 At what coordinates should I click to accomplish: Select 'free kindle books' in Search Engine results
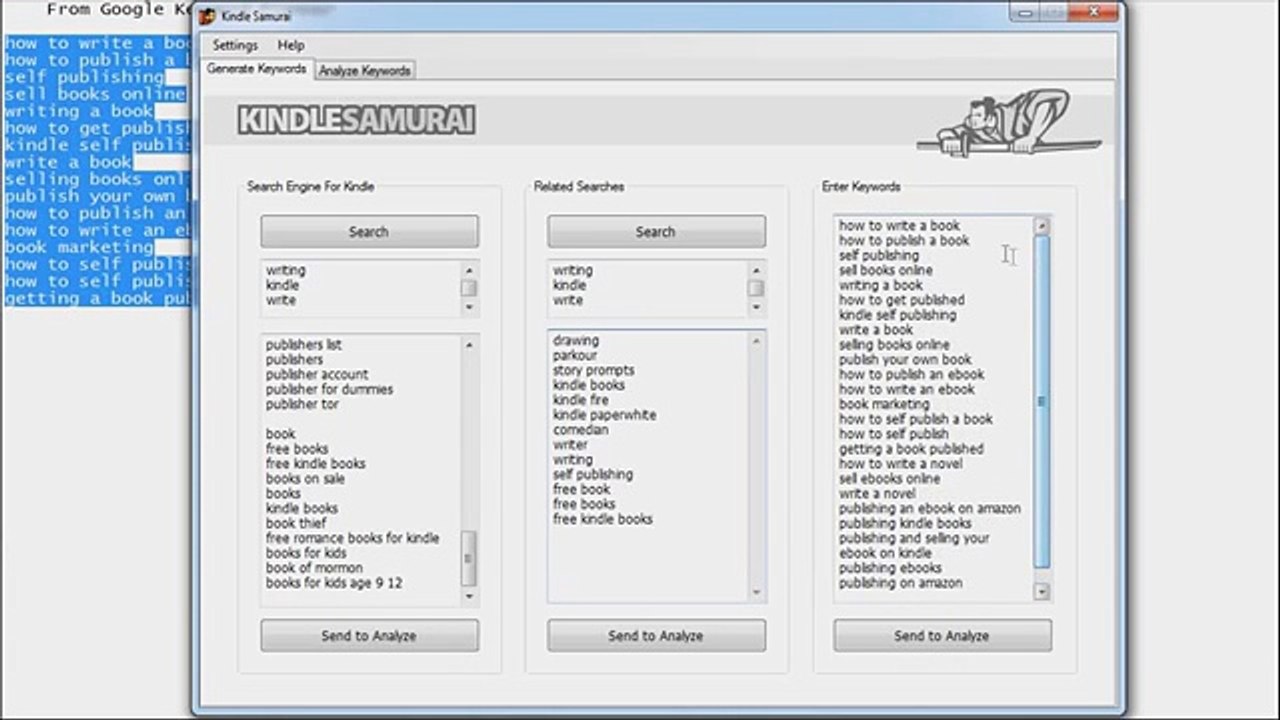[x=315, y=464]
